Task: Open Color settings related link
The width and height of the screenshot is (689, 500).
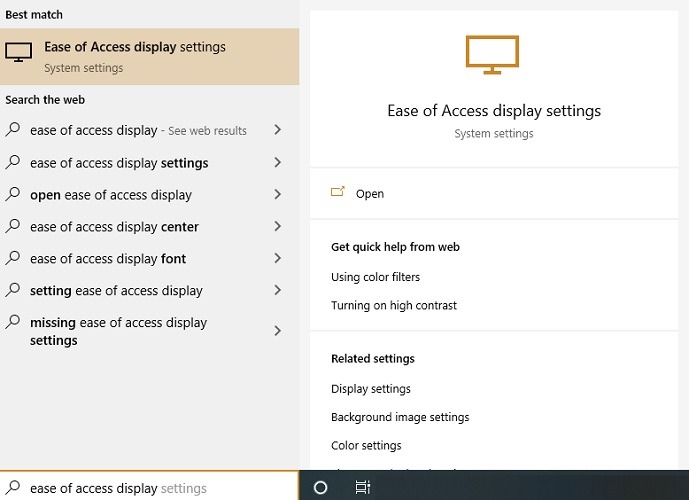Action: coord(366,446)
